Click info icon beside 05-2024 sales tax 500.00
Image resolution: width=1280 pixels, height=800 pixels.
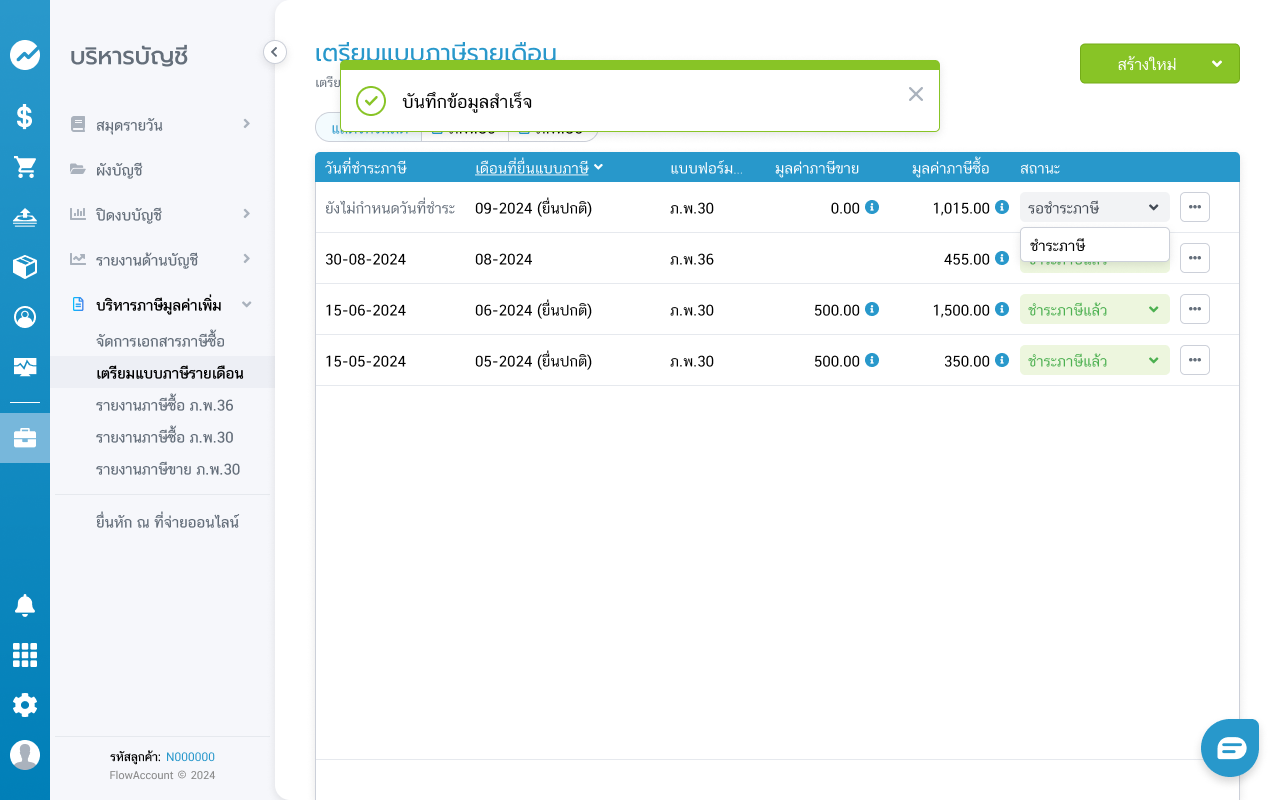click(x=872, y=360)
